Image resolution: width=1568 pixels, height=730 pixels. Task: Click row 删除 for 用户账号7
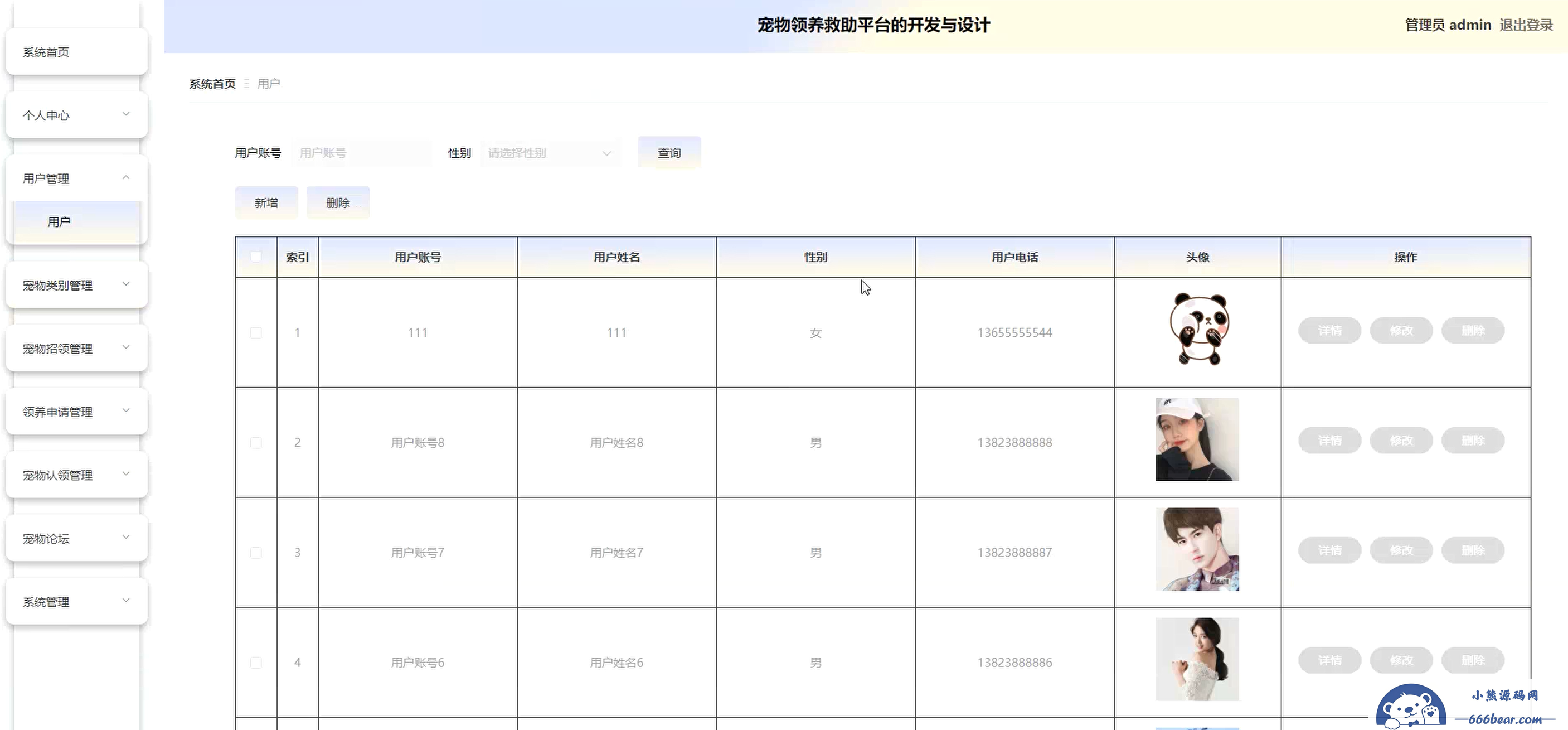point(1473,550)
